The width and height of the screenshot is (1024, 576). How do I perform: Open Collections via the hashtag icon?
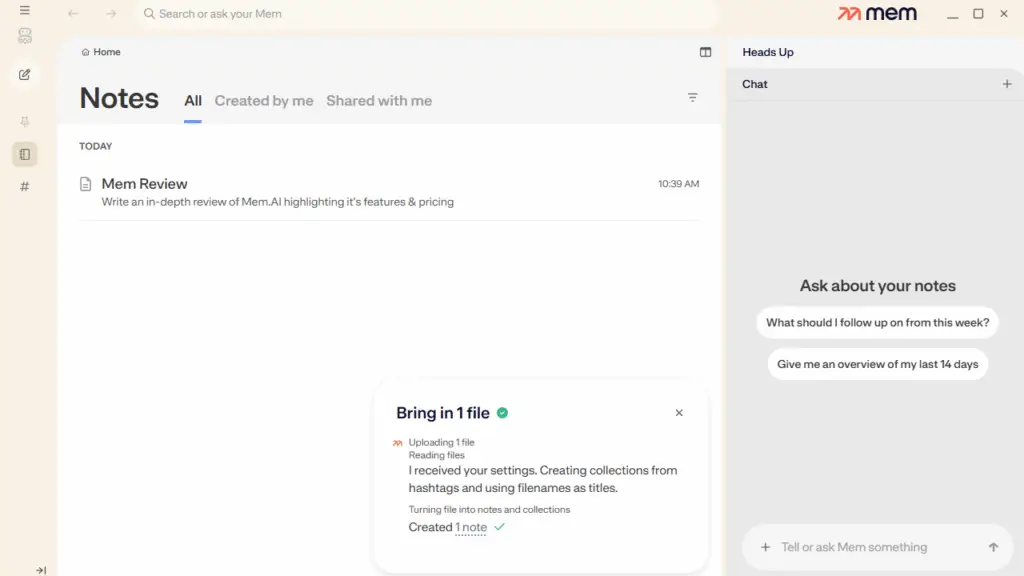coord(25,187)
